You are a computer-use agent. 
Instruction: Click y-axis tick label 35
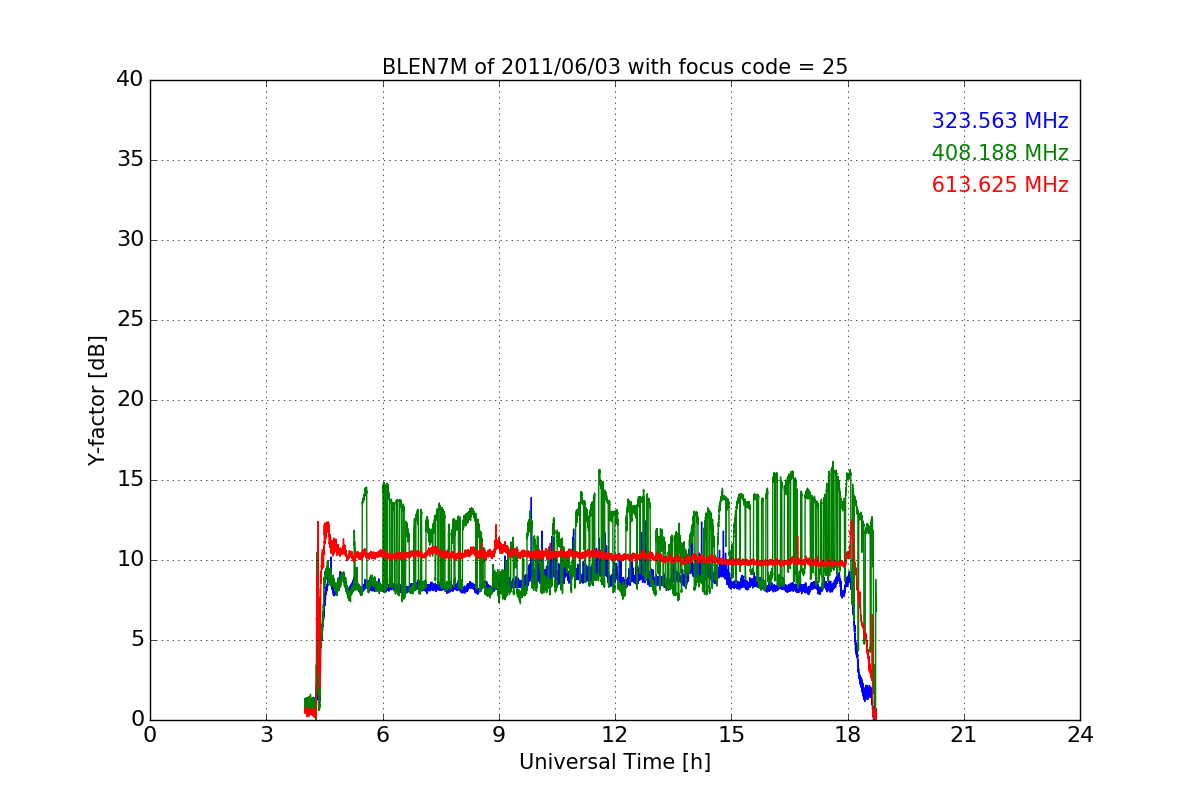click(130, 160)
